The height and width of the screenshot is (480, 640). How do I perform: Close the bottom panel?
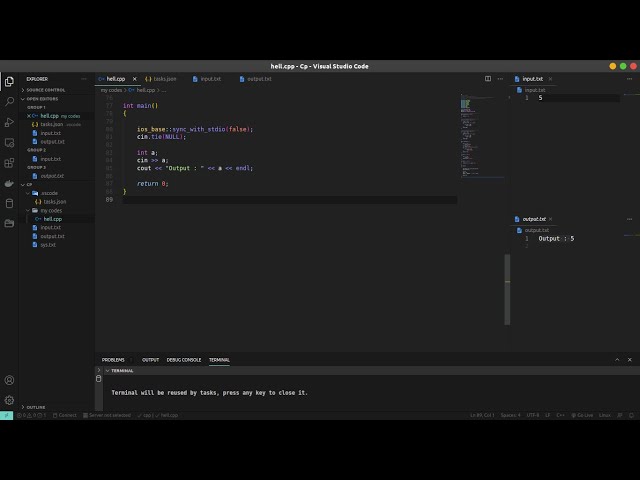click(x=629, y=360)
